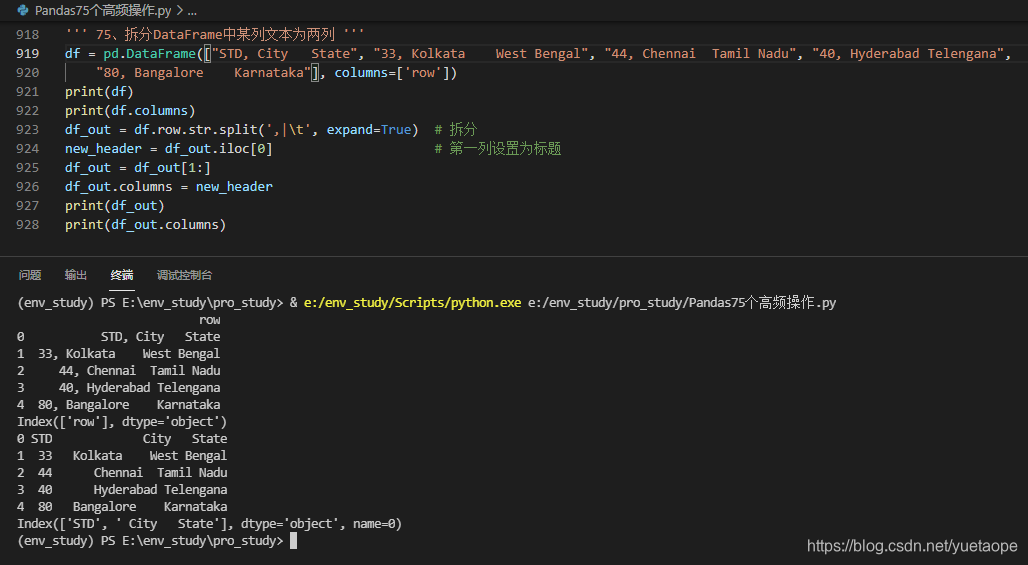
Task: Click line number 918 in the gutter
Action: [28, 34]
